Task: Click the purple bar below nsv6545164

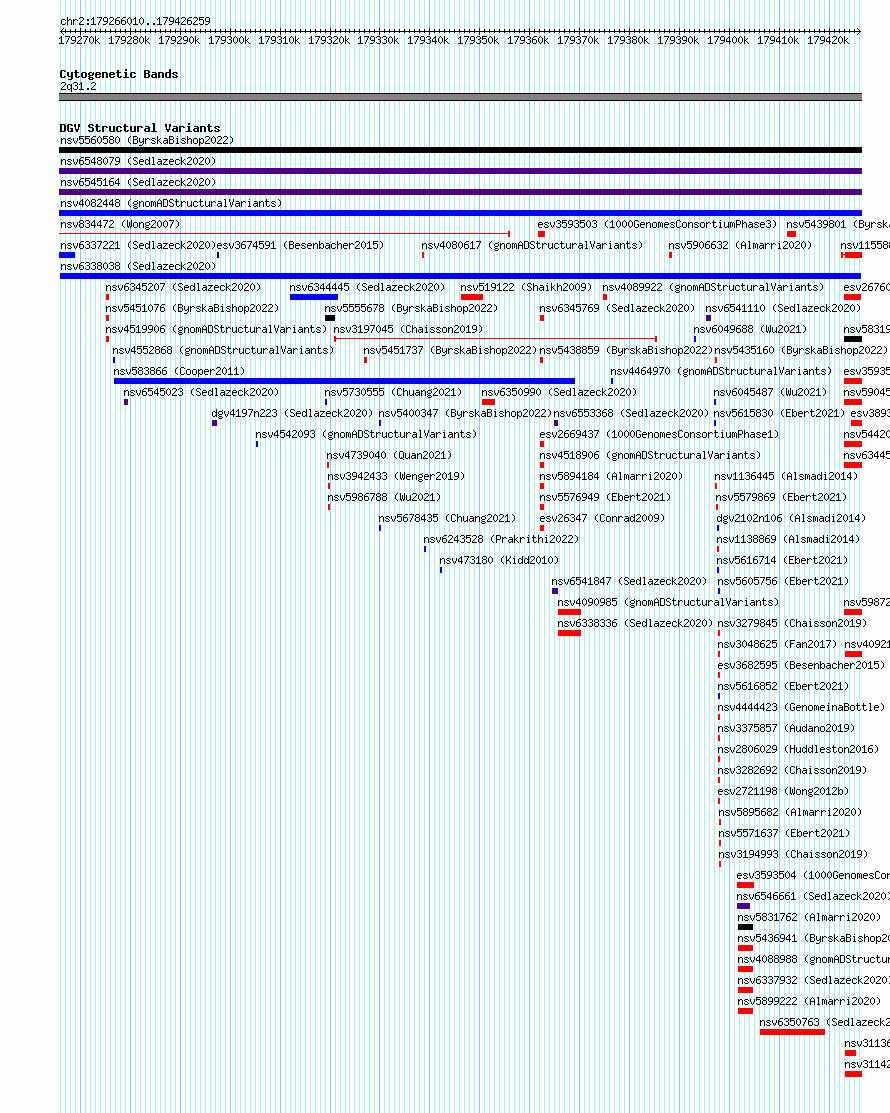Action: point(461,192)
